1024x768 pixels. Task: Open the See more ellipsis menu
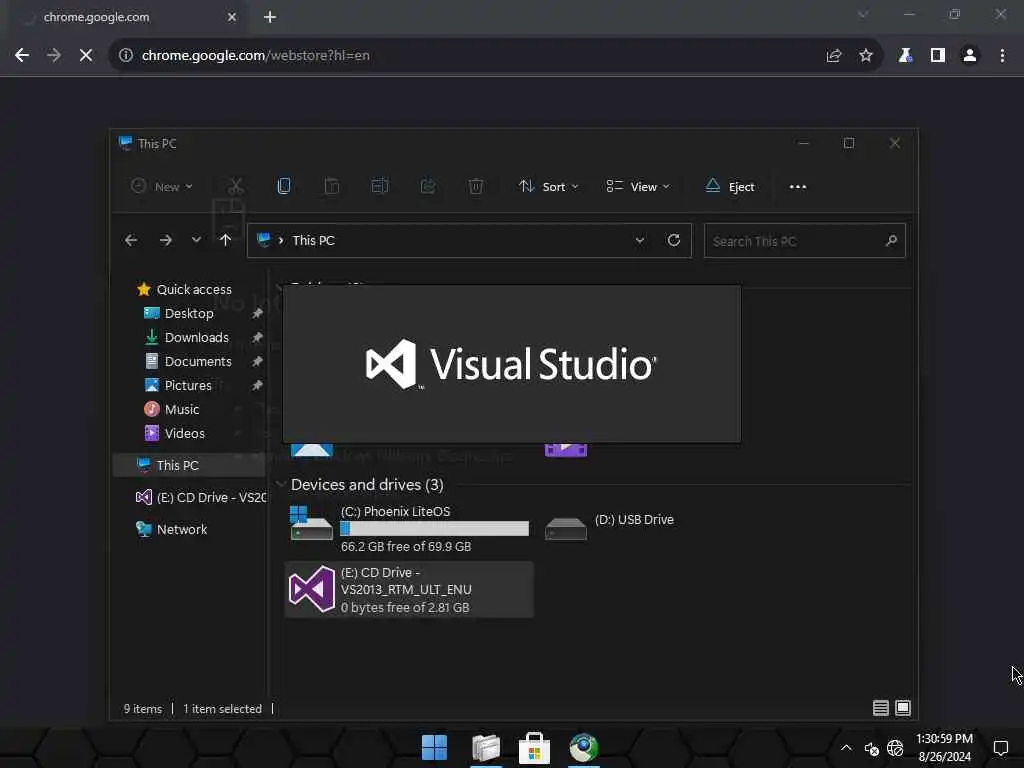point(797,187)
